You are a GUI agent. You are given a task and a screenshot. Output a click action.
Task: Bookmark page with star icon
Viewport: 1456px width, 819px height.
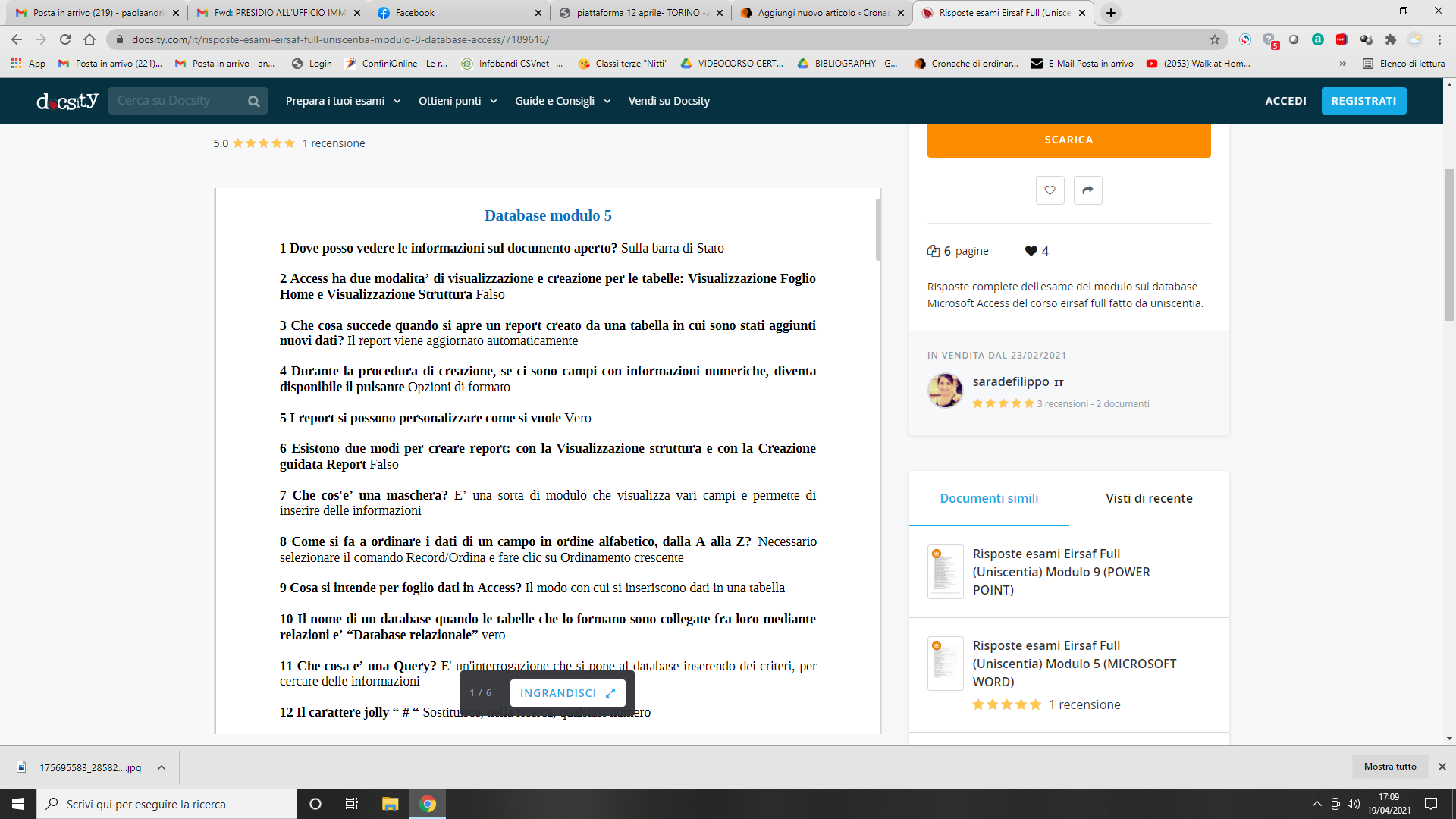1214,39
